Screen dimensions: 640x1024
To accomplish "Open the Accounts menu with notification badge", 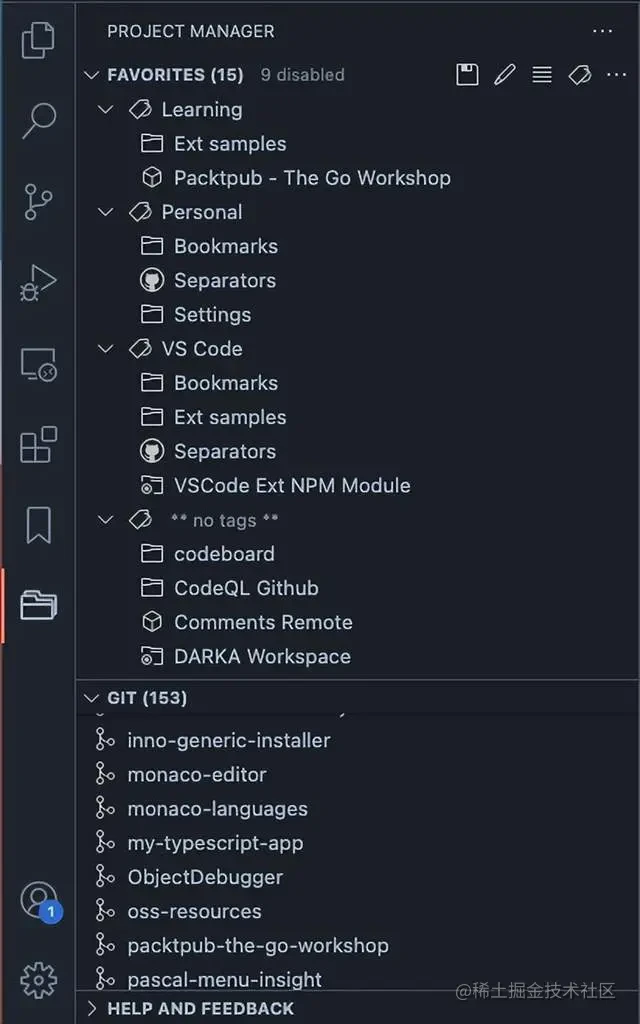I will tap(41, 902).
